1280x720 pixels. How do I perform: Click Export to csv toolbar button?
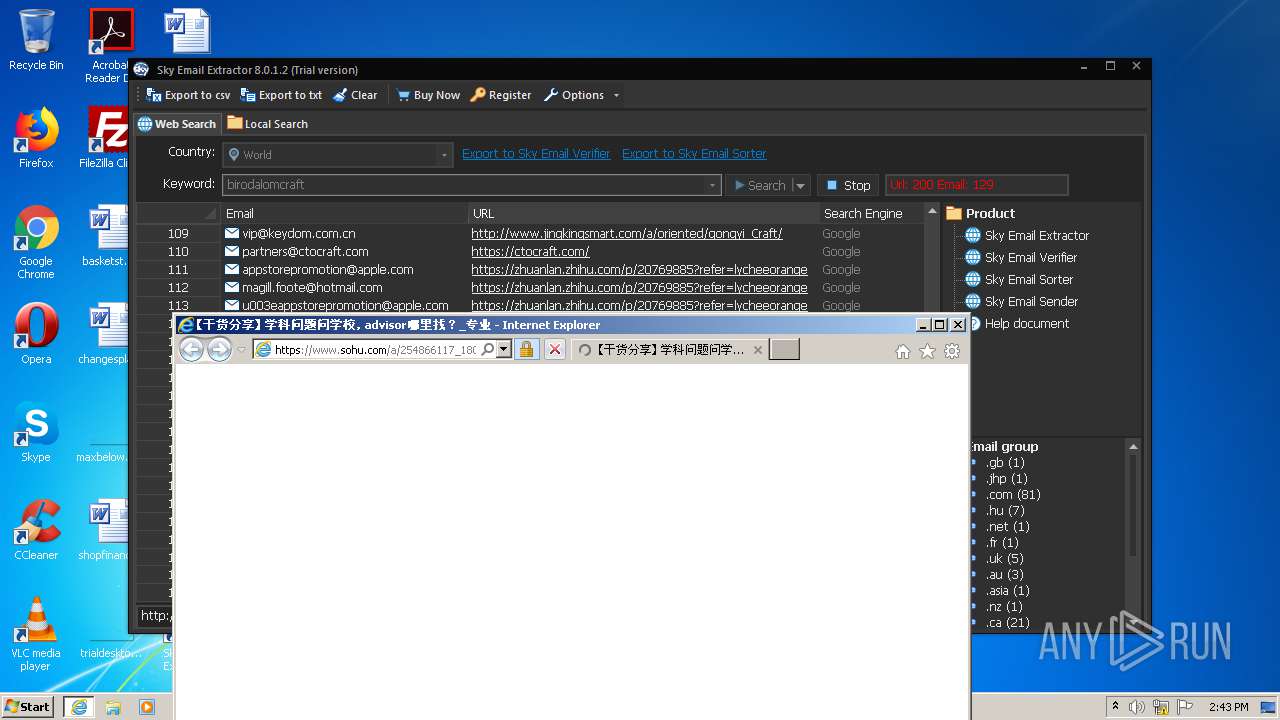(x=188, y=95)
